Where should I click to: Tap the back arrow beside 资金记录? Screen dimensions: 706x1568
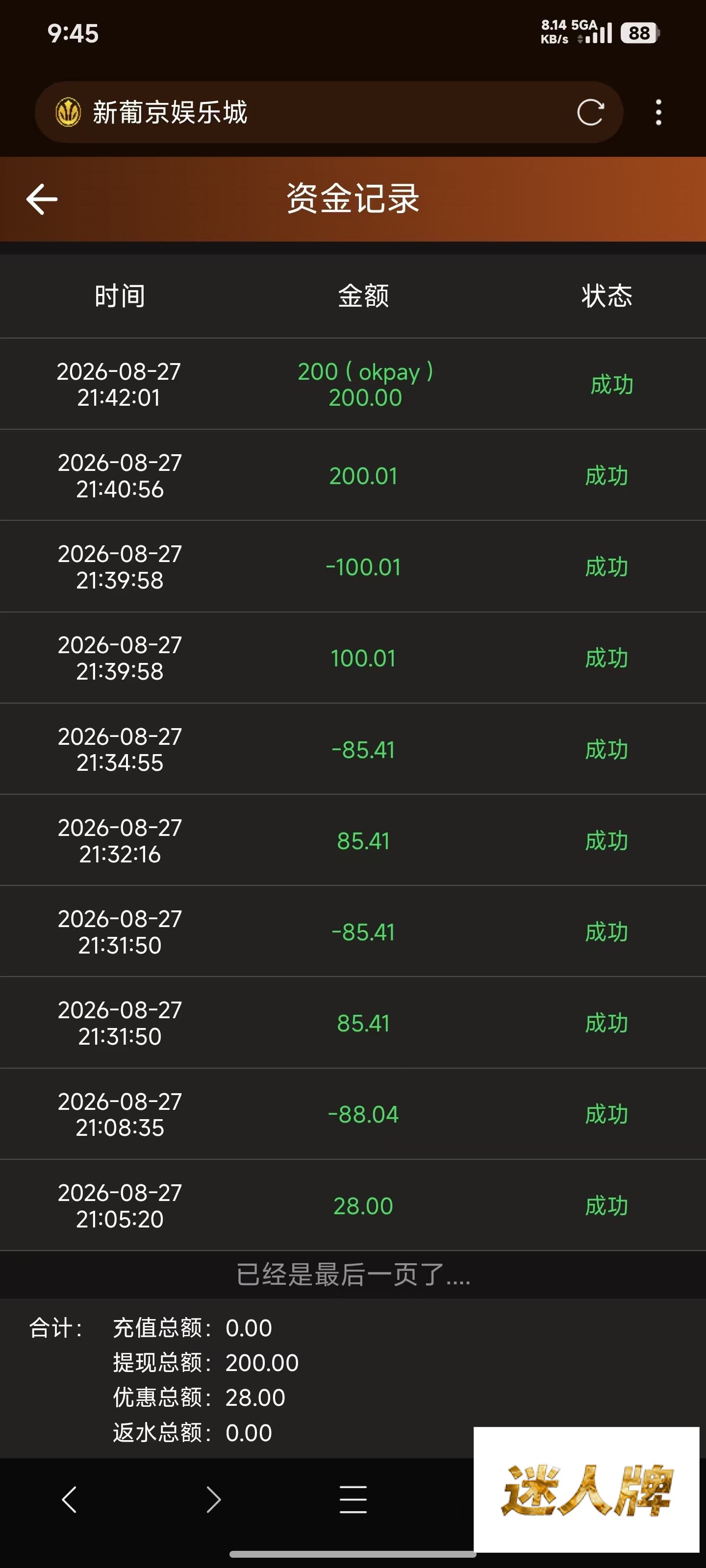42,199
